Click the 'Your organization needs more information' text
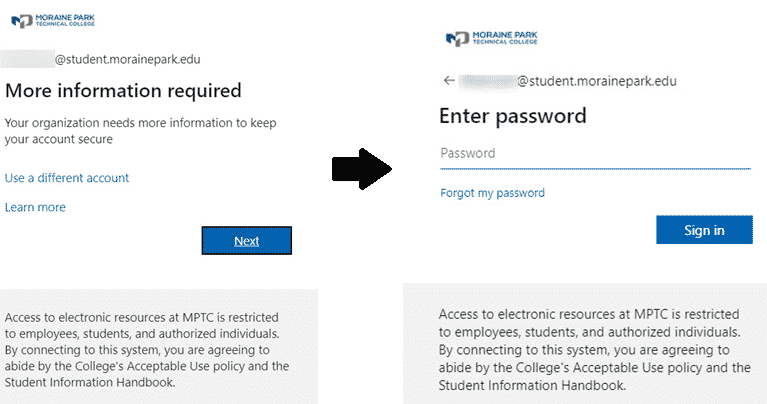The height and width of the screenshot is (404, 767). (x=140, y=131)
